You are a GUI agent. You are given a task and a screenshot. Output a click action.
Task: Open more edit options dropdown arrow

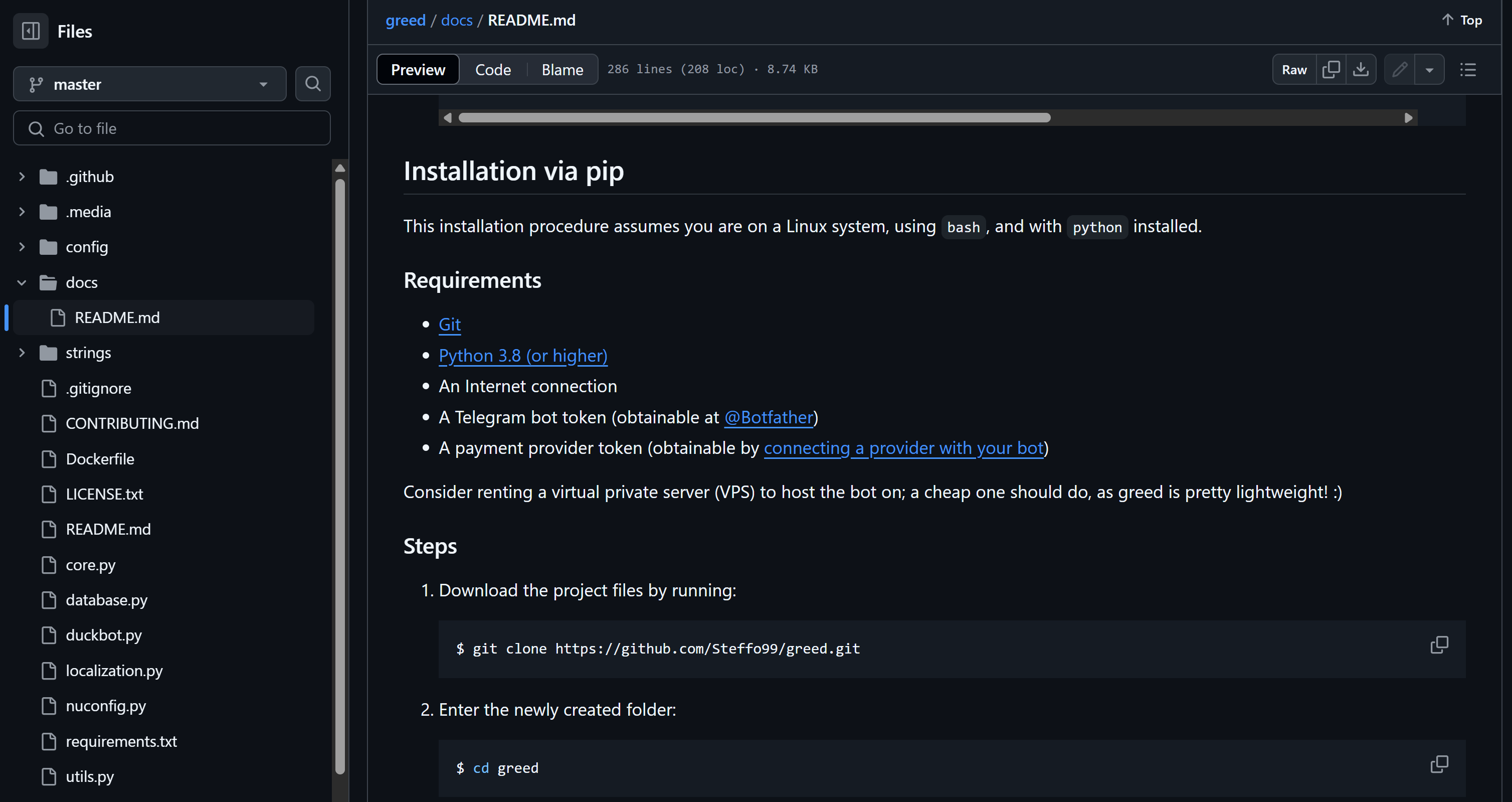tap(1429, 69)
